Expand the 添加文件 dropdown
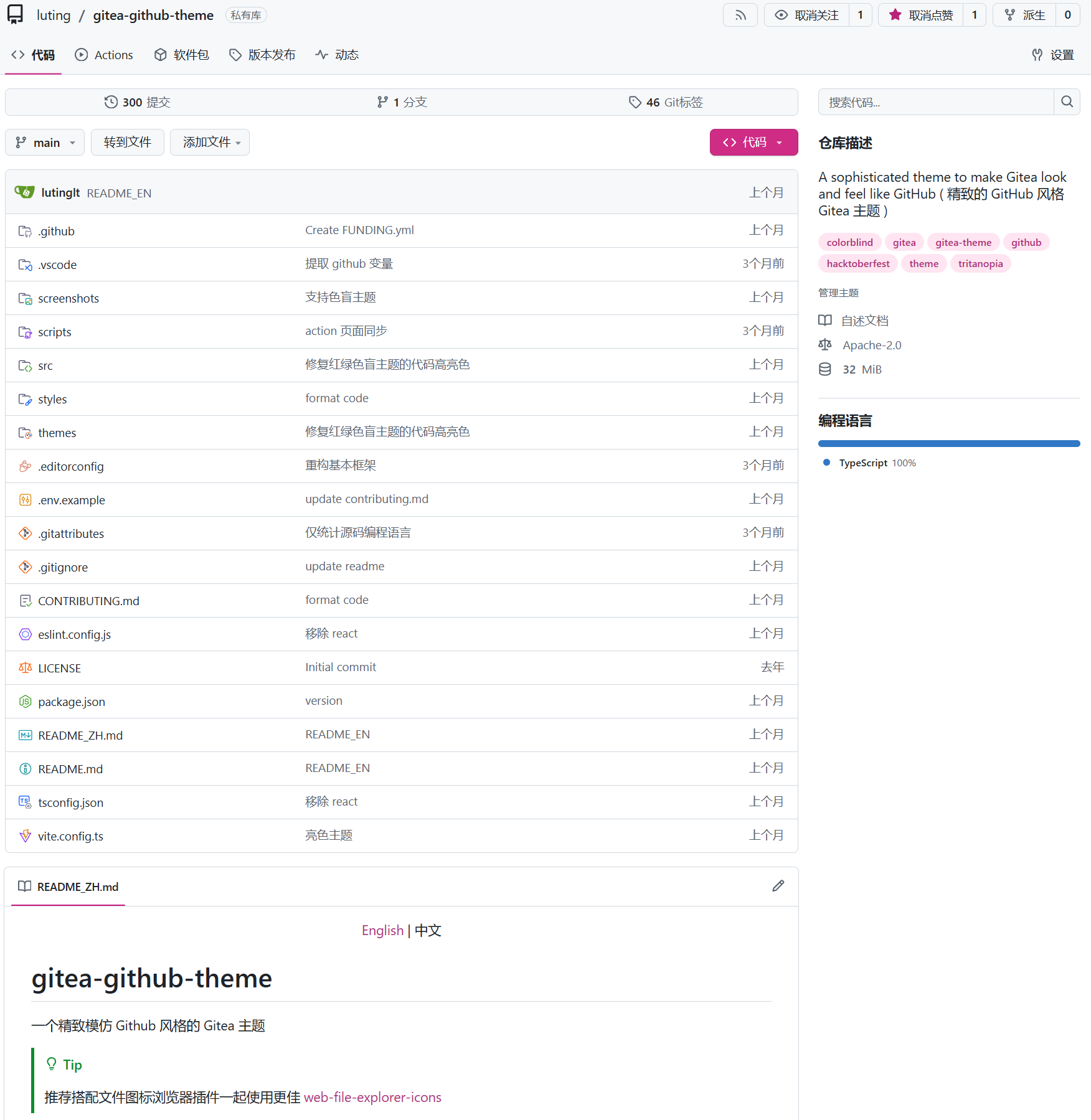Image resolution: width=1091 pixels, height=1120 pixels. (210, 143)
